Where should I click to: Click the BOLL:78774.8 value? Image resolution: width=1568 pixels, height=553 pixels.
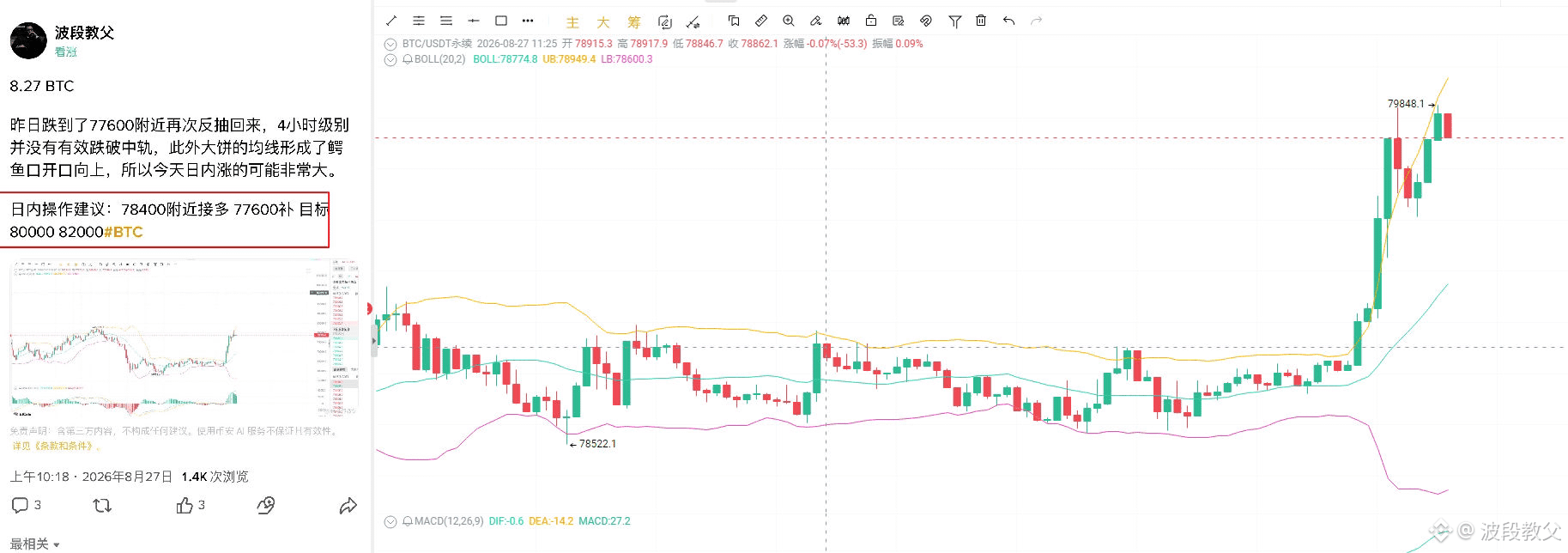point(506,60)
